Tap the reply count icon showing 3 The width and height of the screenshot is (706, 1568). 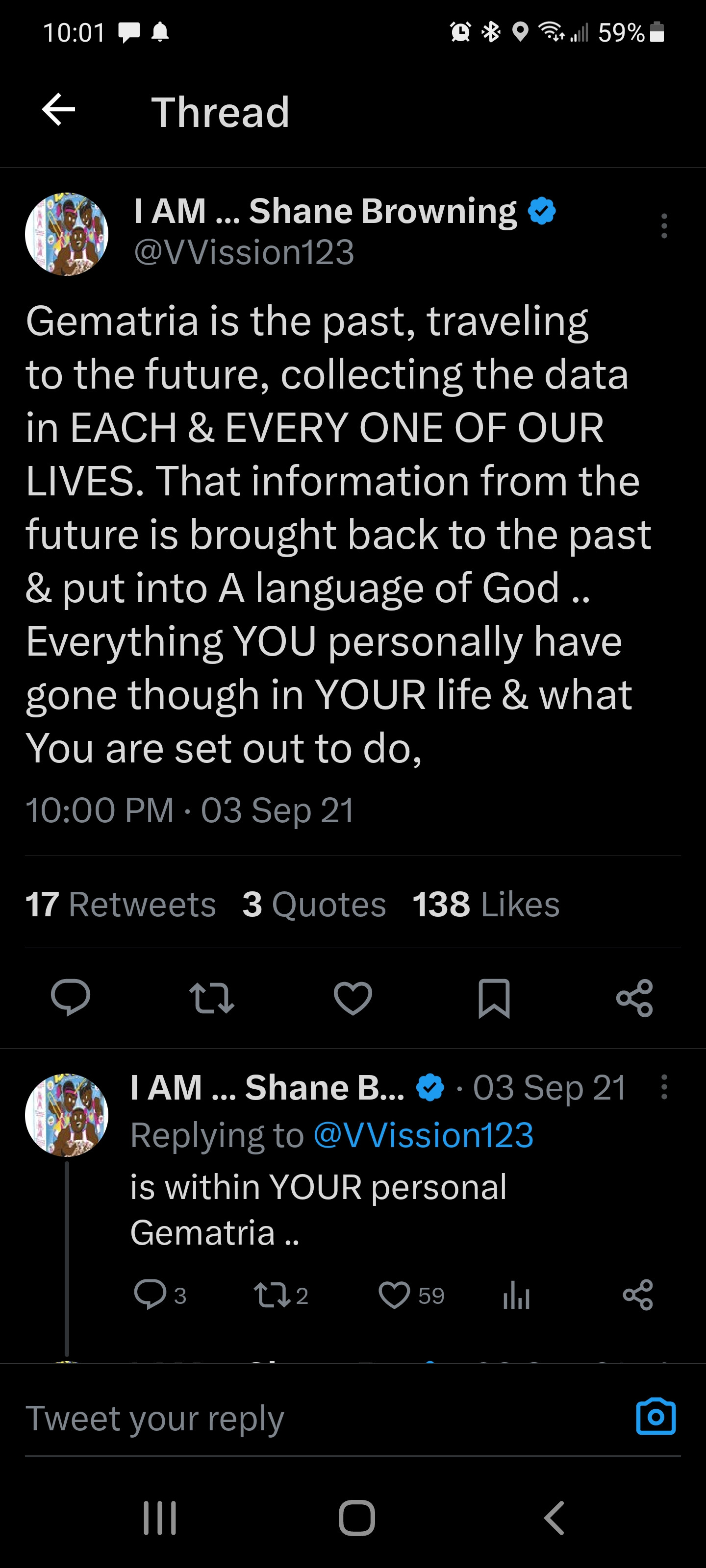click(x=150, y=1294)
